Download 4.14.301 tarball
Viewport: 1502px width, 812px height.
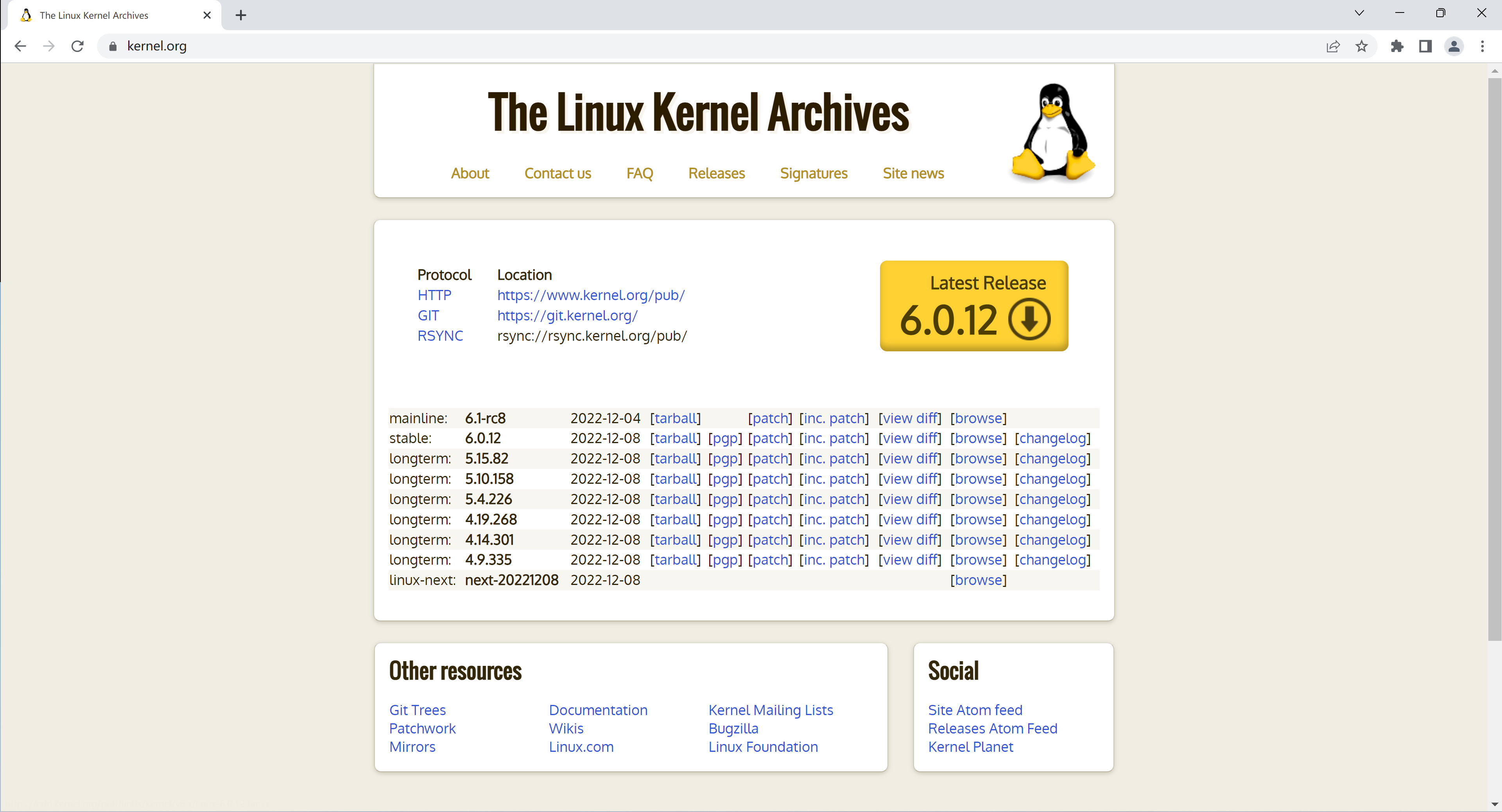coord(675,540)
